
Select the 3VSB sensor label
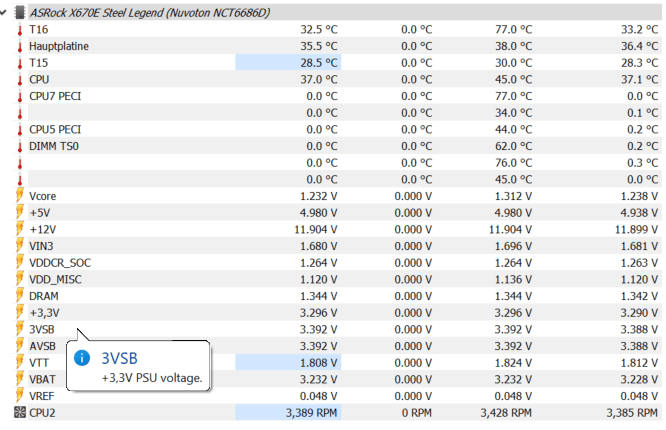[x=42, y=330]
